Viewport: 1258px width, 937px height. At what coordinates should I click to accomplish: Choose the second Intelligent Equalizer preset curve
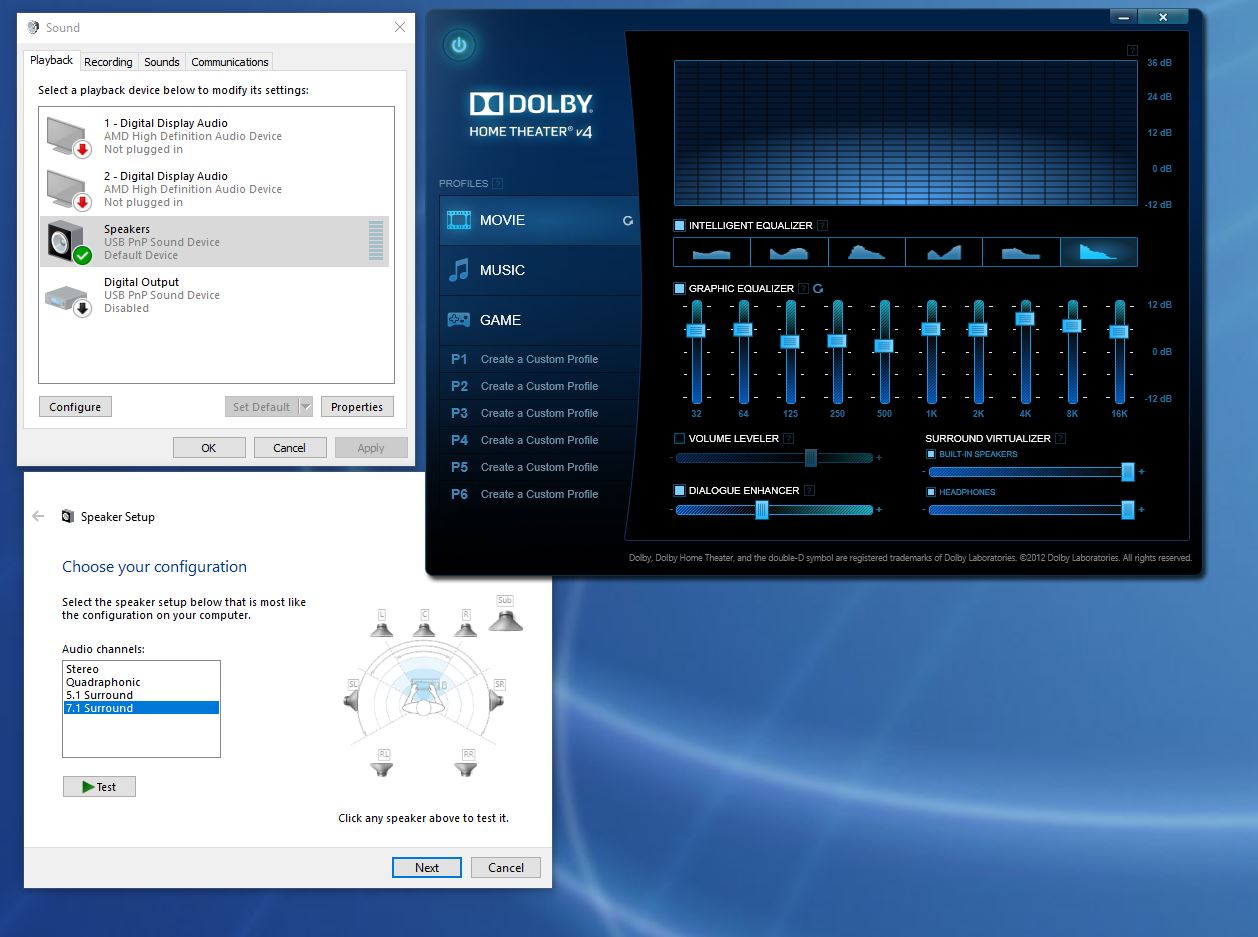coord(789,252)
